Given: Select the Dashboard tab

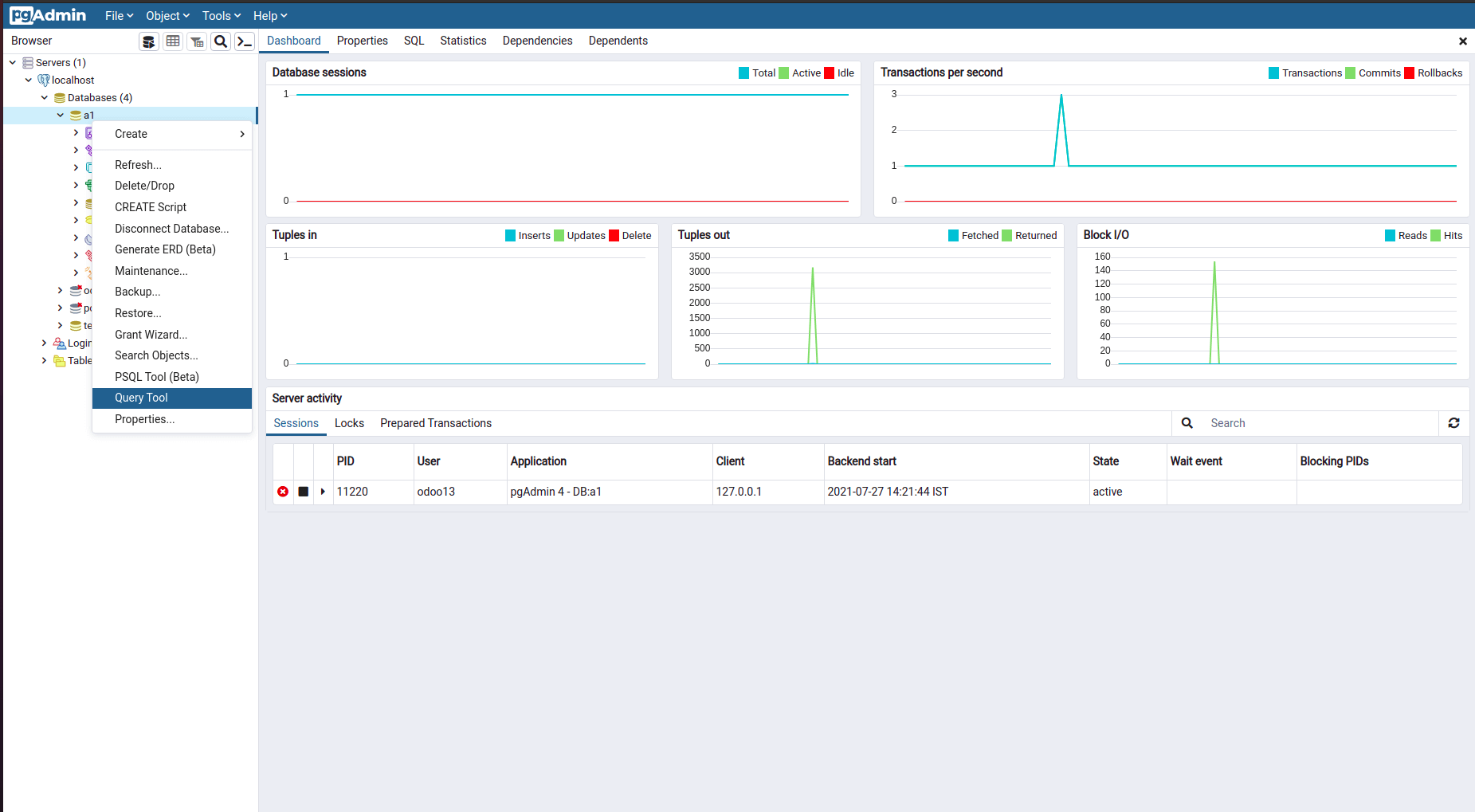Looking at the screenshot, I should pos(293,41).
